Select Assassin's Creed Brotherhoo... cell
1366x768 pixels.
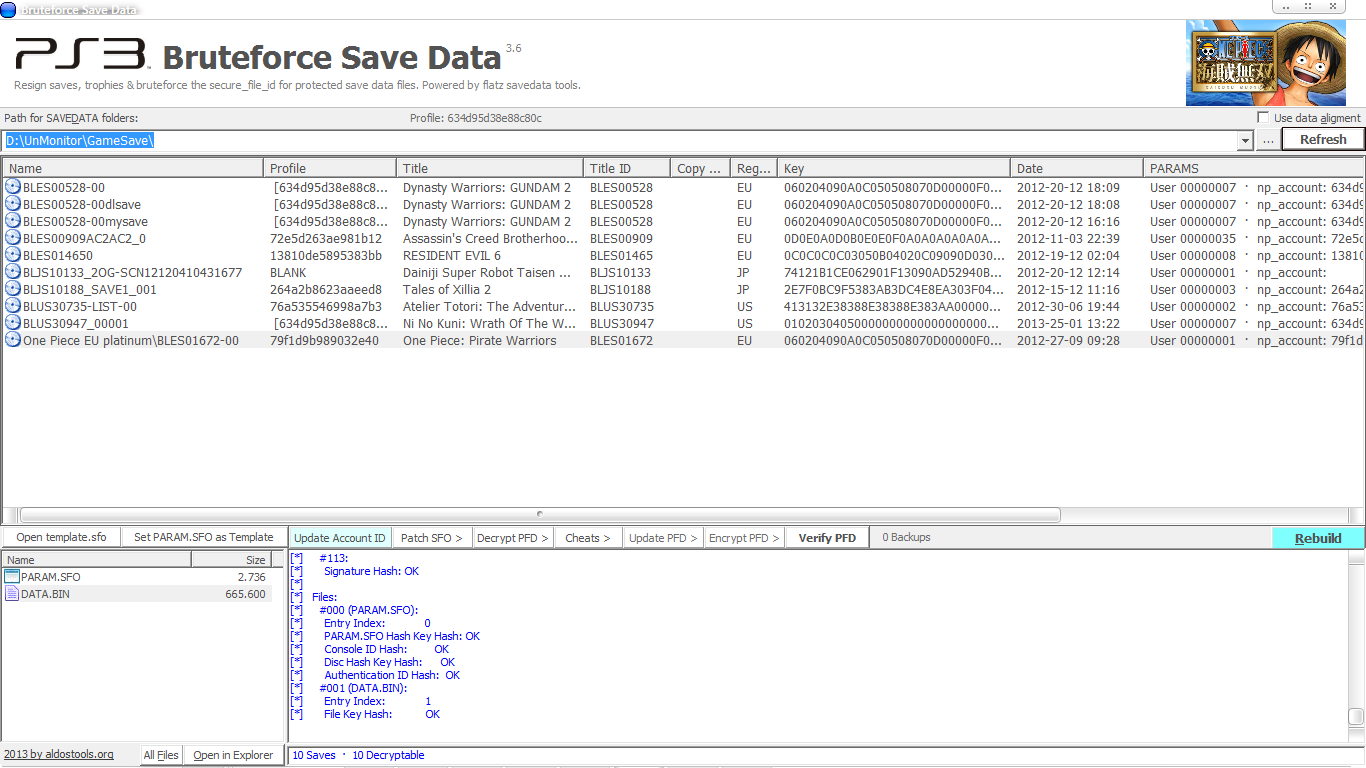click(490, 239)
